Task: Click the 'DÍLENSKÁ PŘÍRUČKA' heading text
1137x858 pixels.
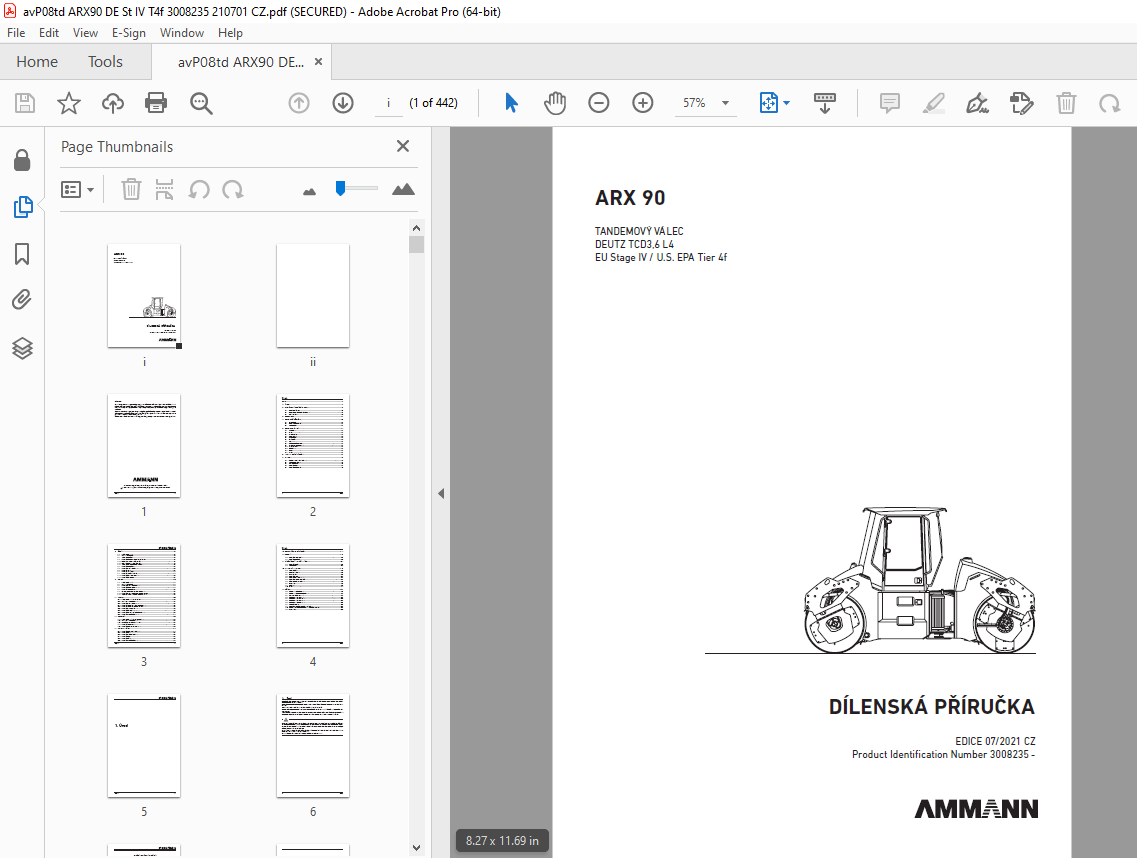Action: point(932,706)
